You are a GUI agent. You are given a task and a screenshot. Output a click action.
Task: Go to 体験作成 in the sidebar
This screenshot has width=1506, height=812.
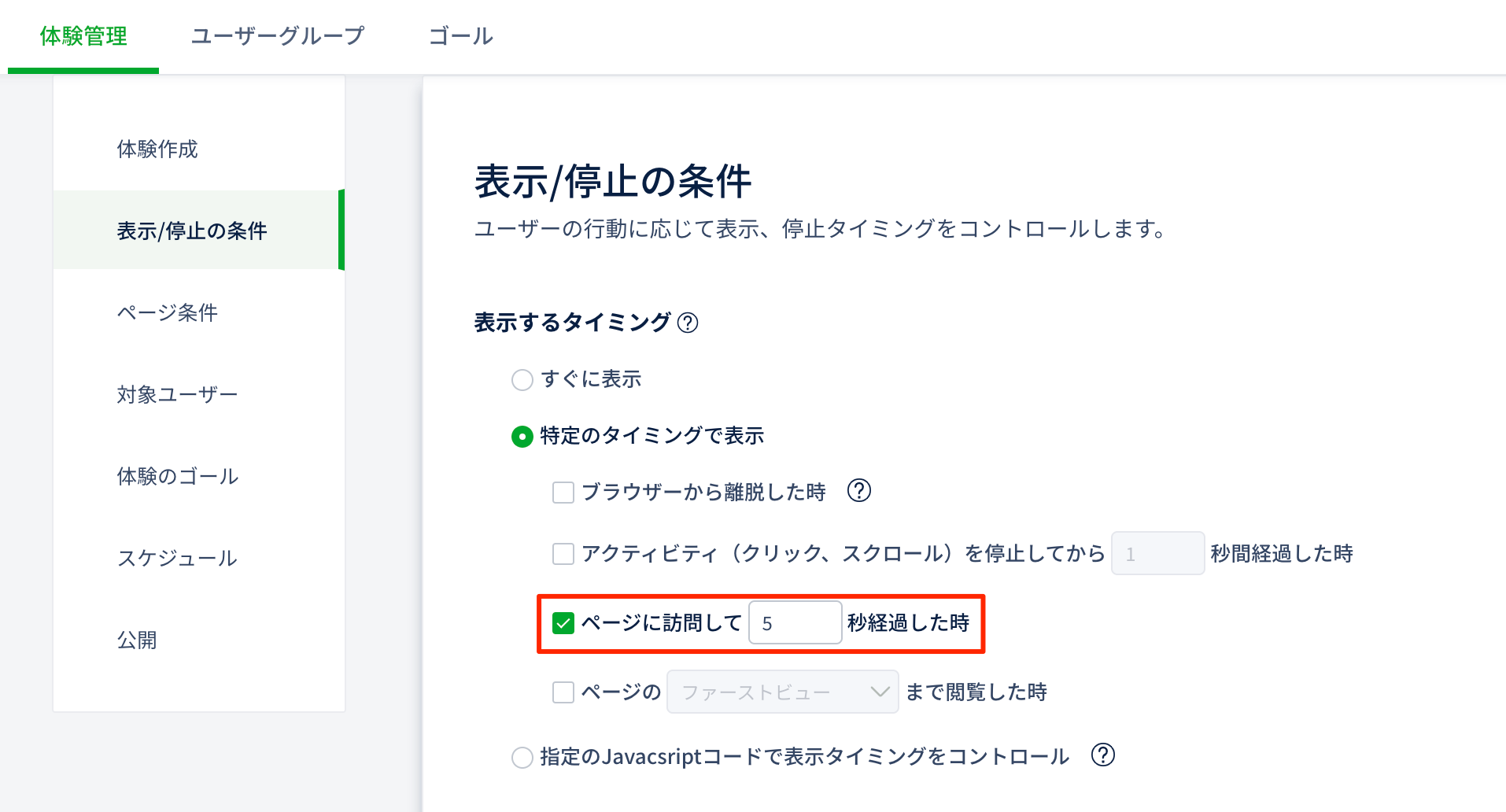coord(157,149)
